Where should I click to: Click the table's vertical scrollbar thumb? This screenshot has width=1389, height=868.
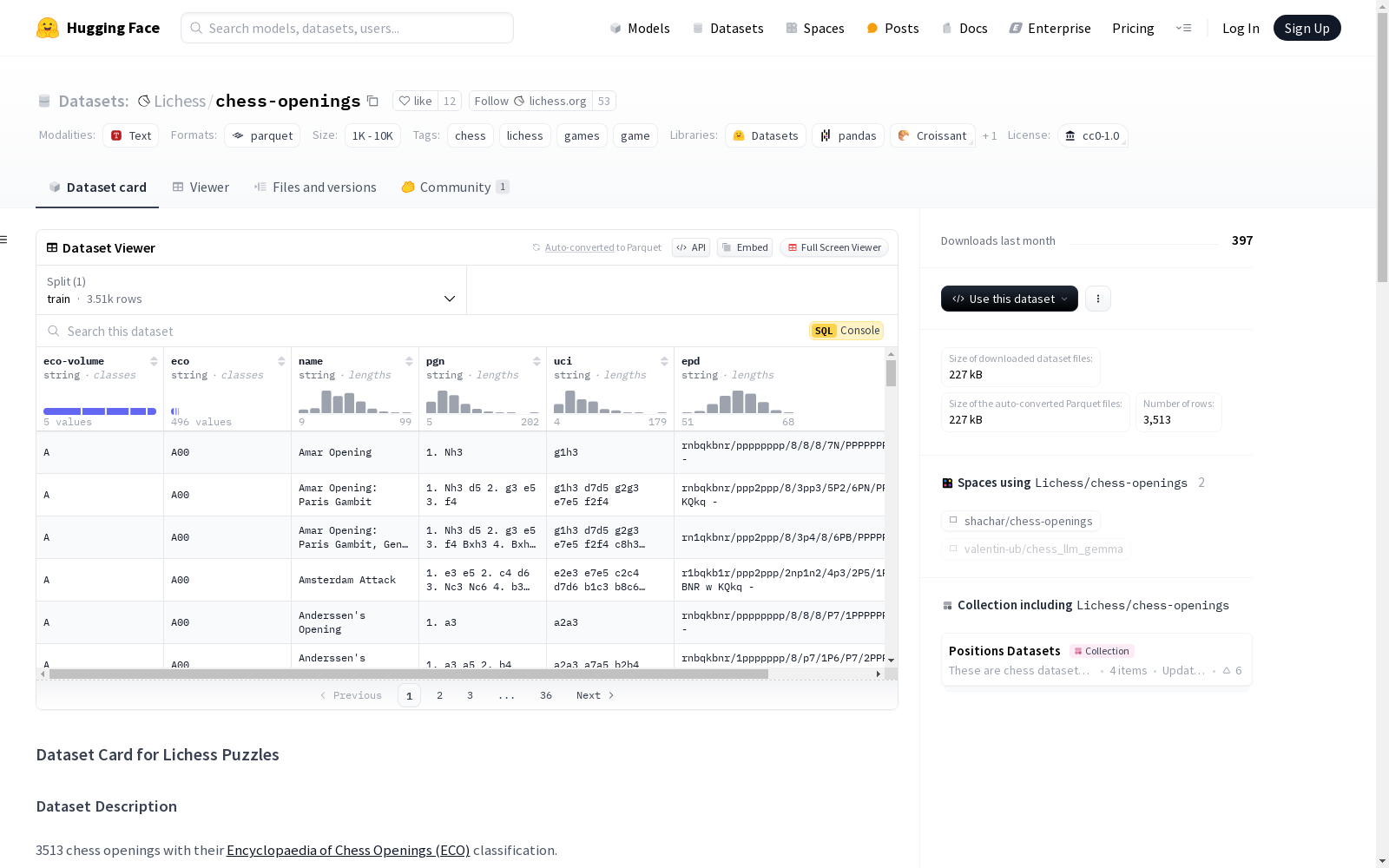click(x=891, y=373)
